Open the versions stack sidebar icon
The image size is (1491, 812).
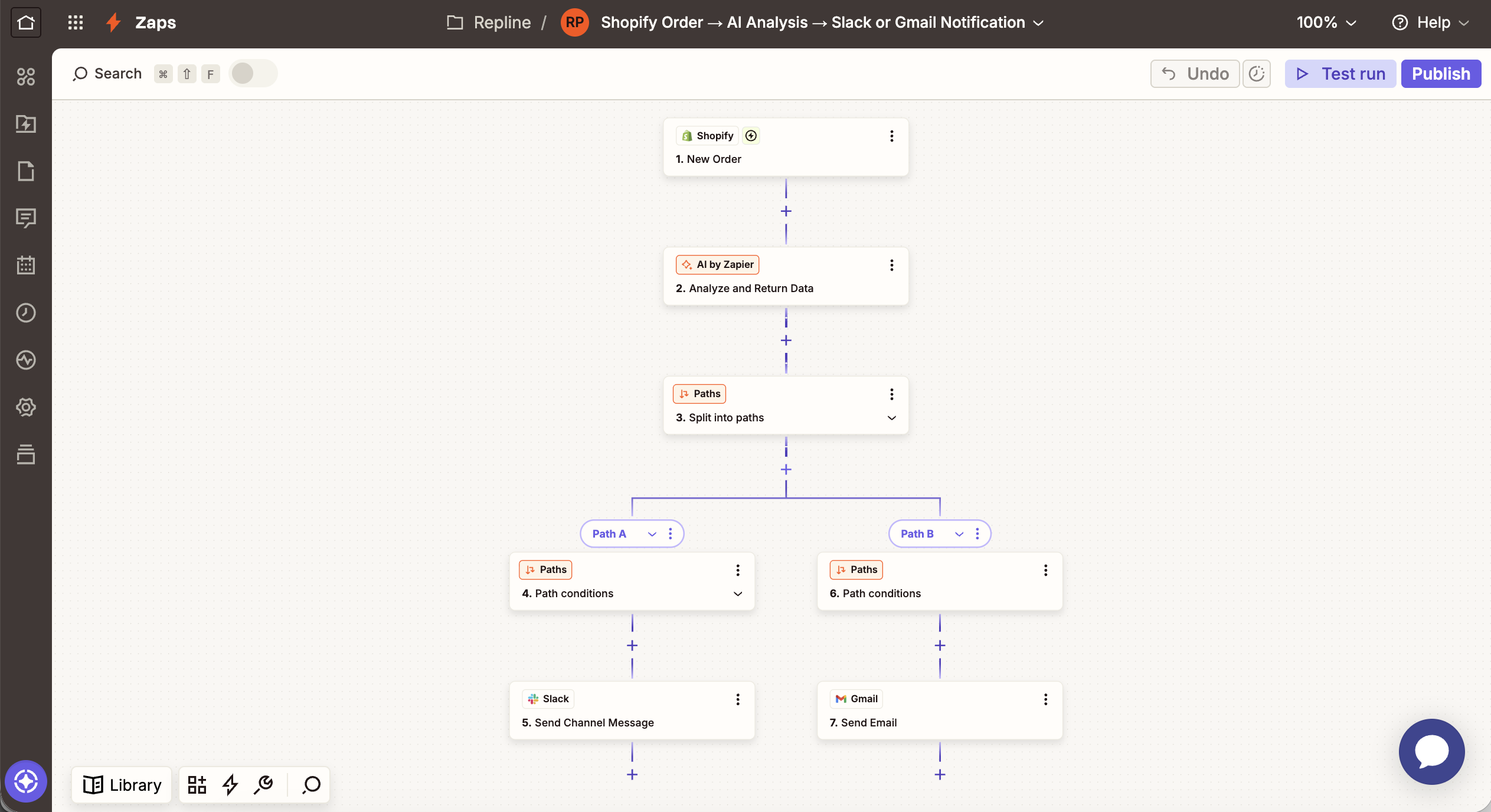coord(26,454)
